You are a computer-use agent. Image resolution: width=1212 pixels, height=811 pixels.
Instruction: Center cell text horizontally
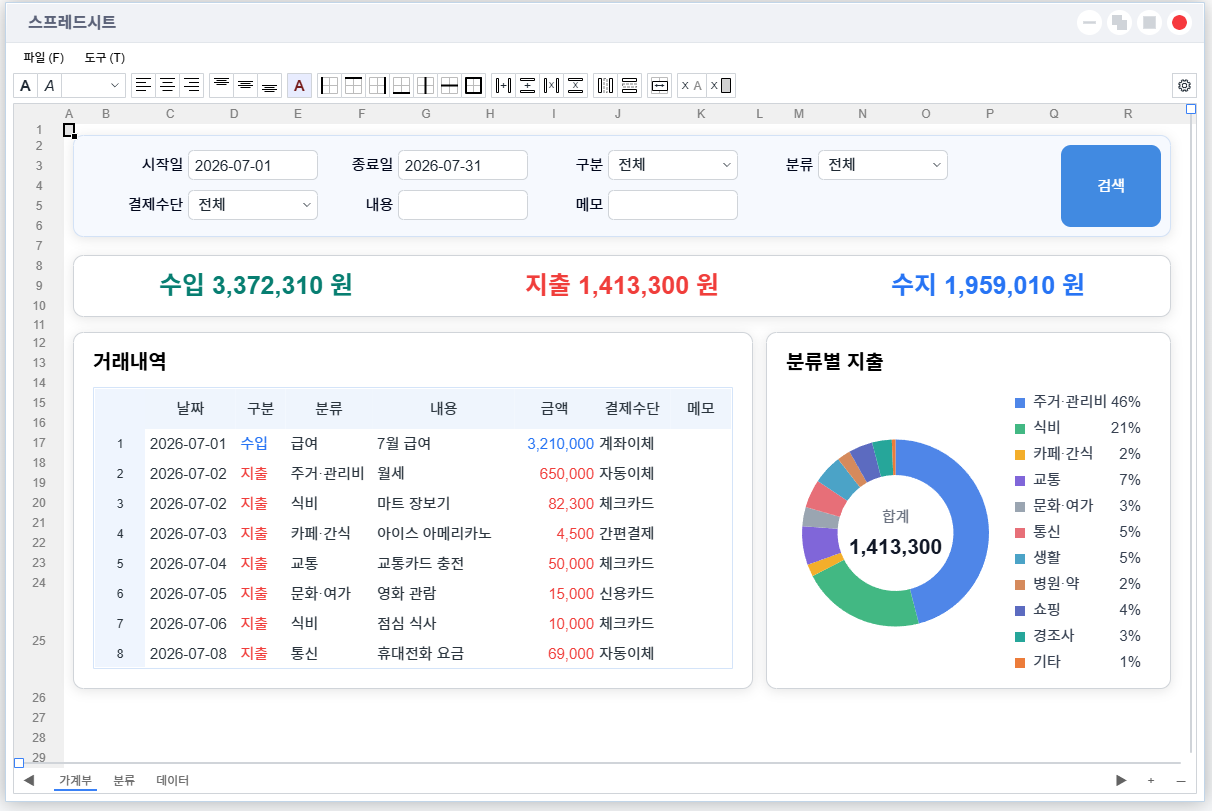pyautogui.click(x=168, y=85)
